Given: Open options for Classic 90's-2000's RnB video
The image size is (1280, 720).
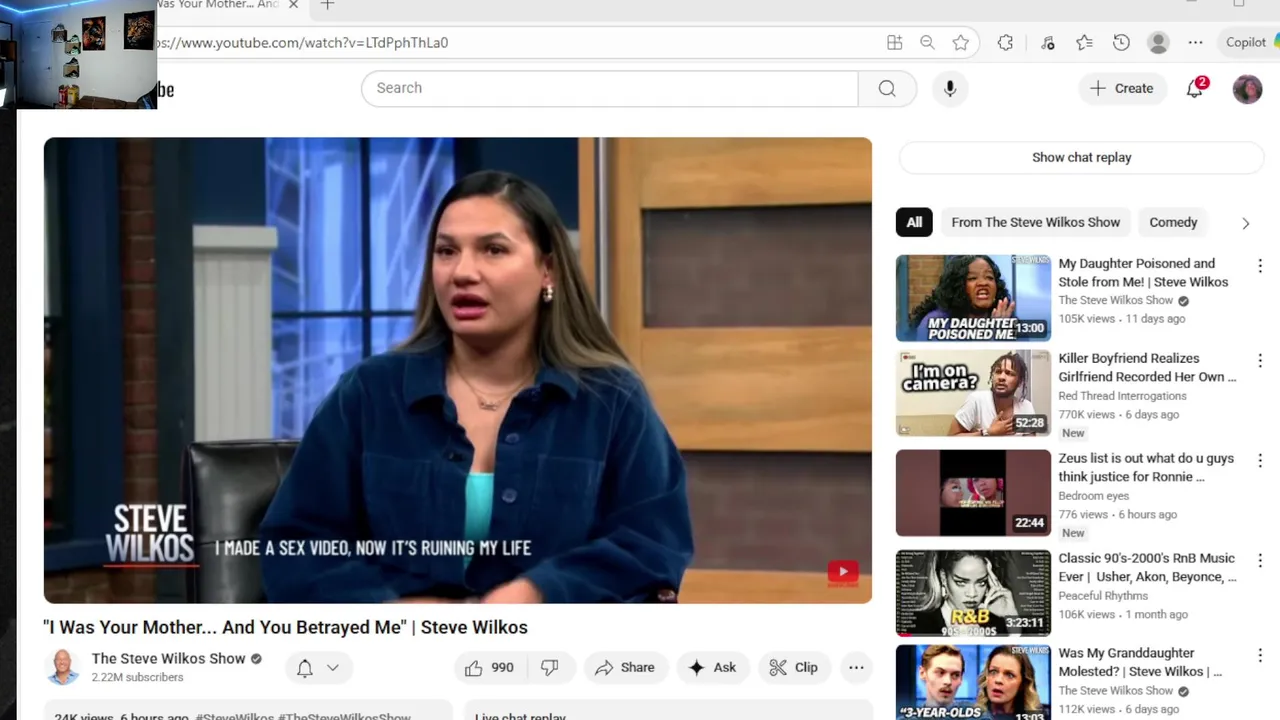Looking at the screenshot, I should pyautogui.click(x=1259, y=560).
